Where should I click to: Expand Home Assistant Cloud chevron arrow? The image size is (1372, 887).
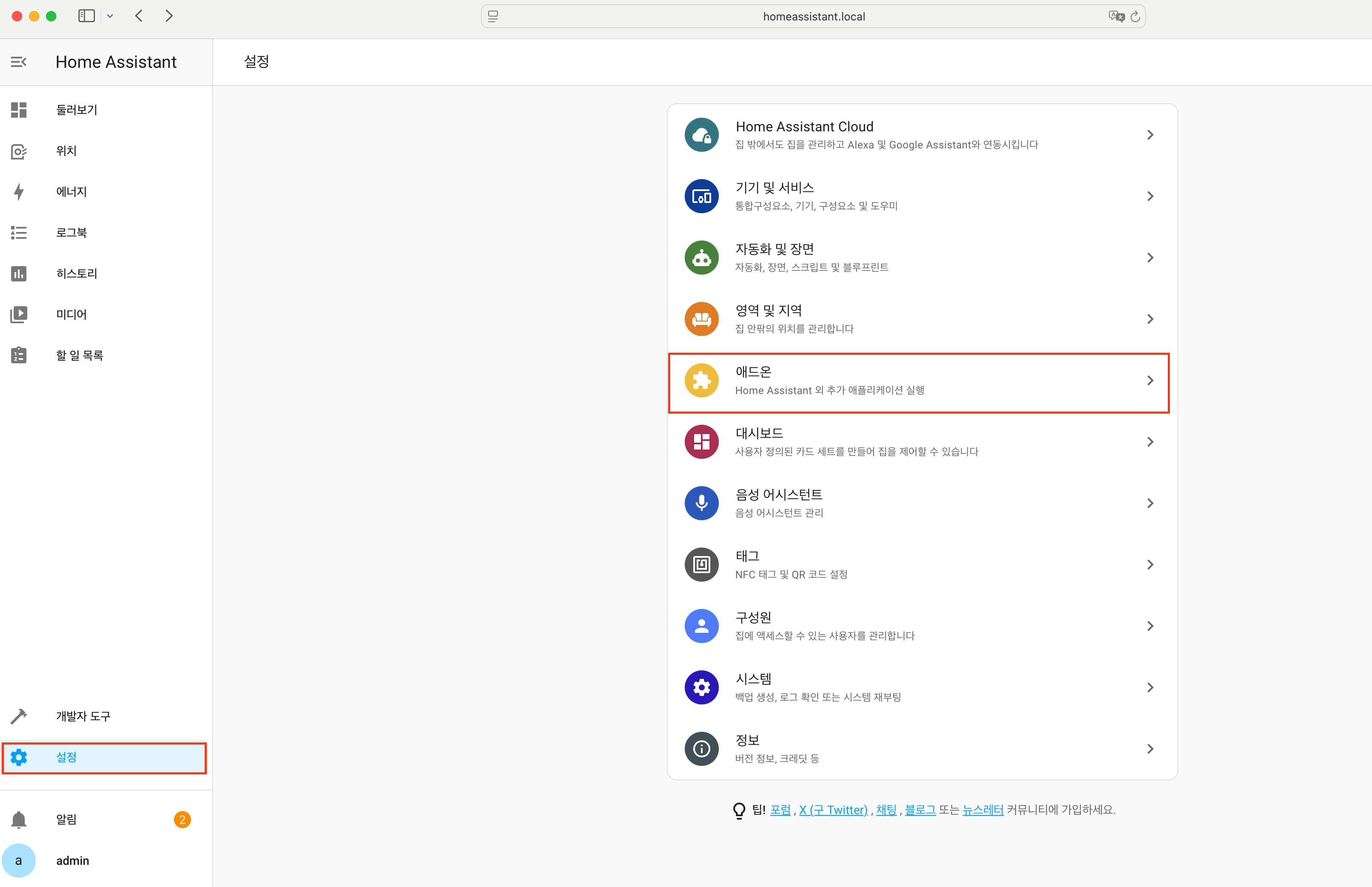[1150, 135]
